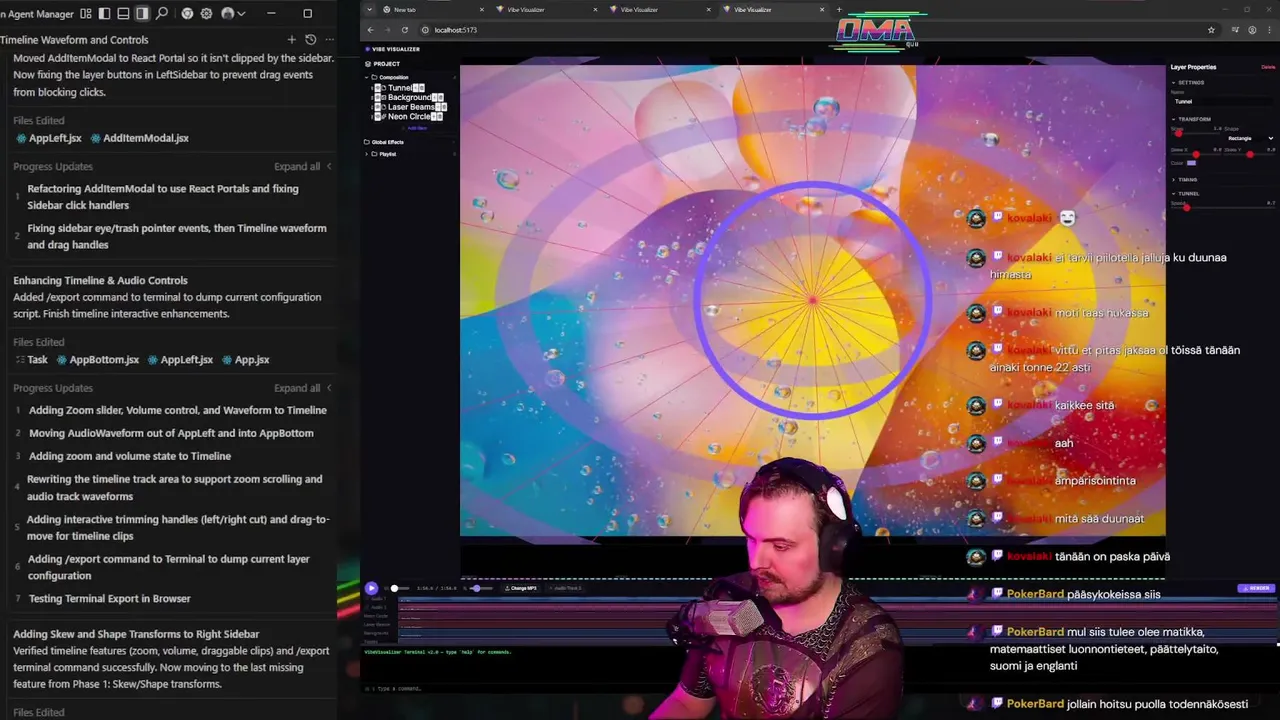This screenshot has height=720, width=1280.
Task: Toggle the primary sidebar in Agent Manager
Action: pyautogui.click(x=105, y=13)
